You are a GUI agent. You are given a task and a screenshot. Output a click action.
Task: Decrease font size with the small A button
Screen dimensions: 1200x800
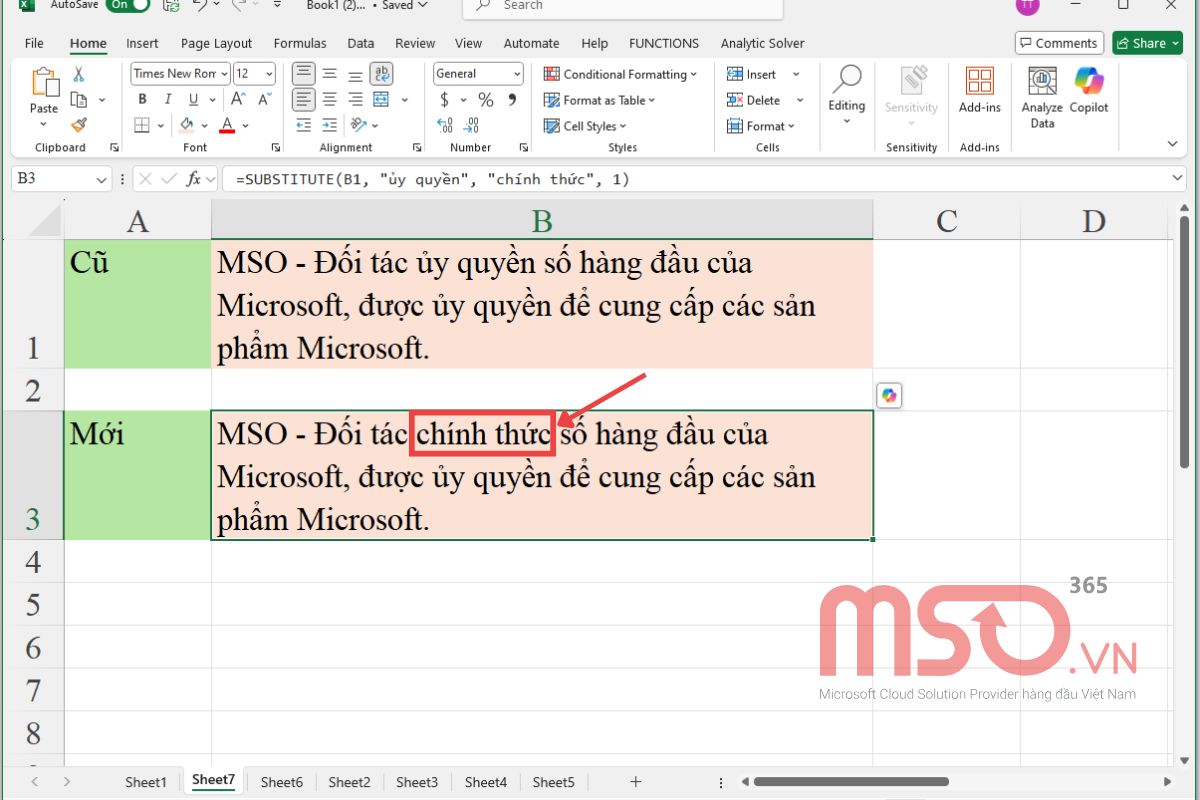click(x=264, y=100)
